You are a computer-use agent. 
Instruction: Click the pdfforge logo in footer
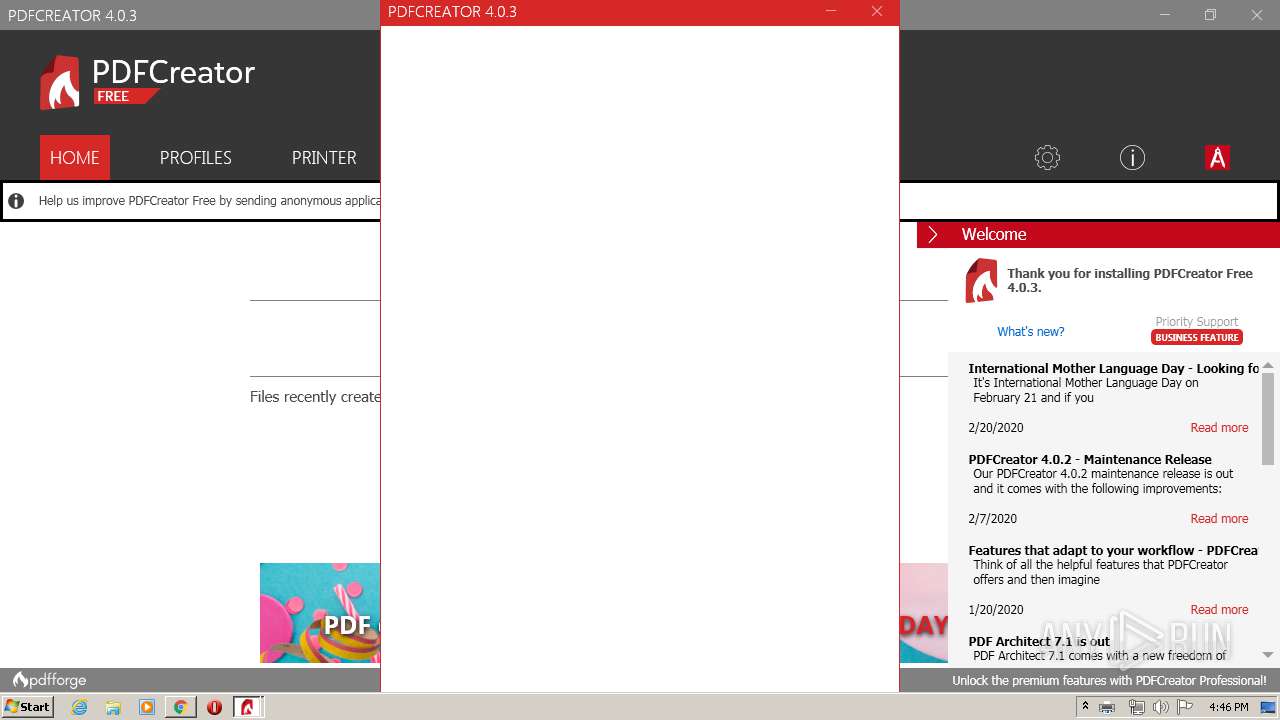pos(49,680)
